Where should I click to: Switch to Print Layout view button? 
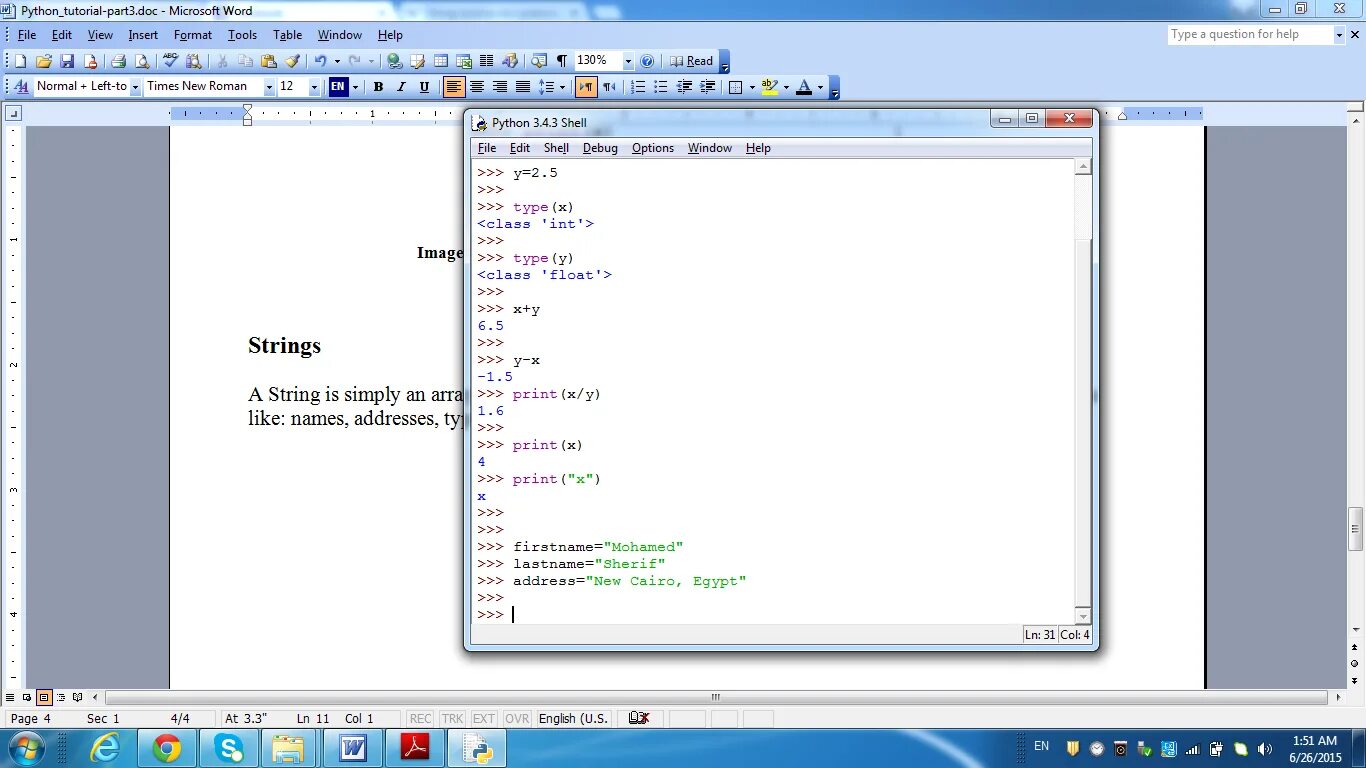pyautogui.click(x=44, y=697)
